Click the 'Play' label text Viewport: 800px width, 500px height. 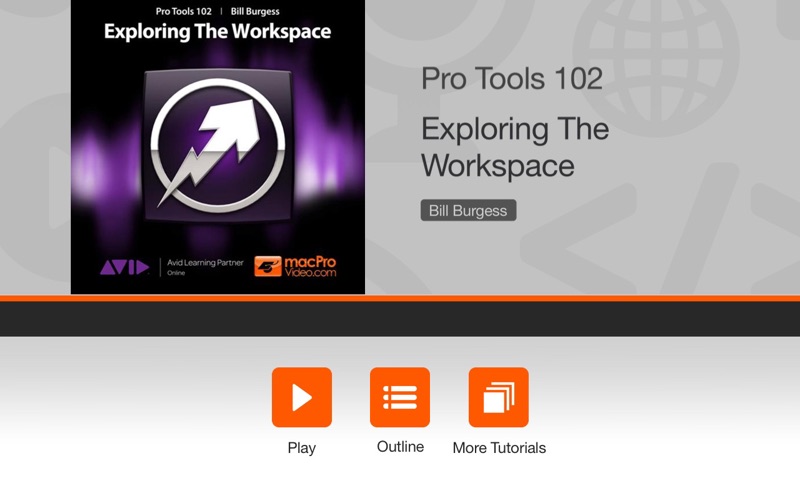[x=302, y=448]
